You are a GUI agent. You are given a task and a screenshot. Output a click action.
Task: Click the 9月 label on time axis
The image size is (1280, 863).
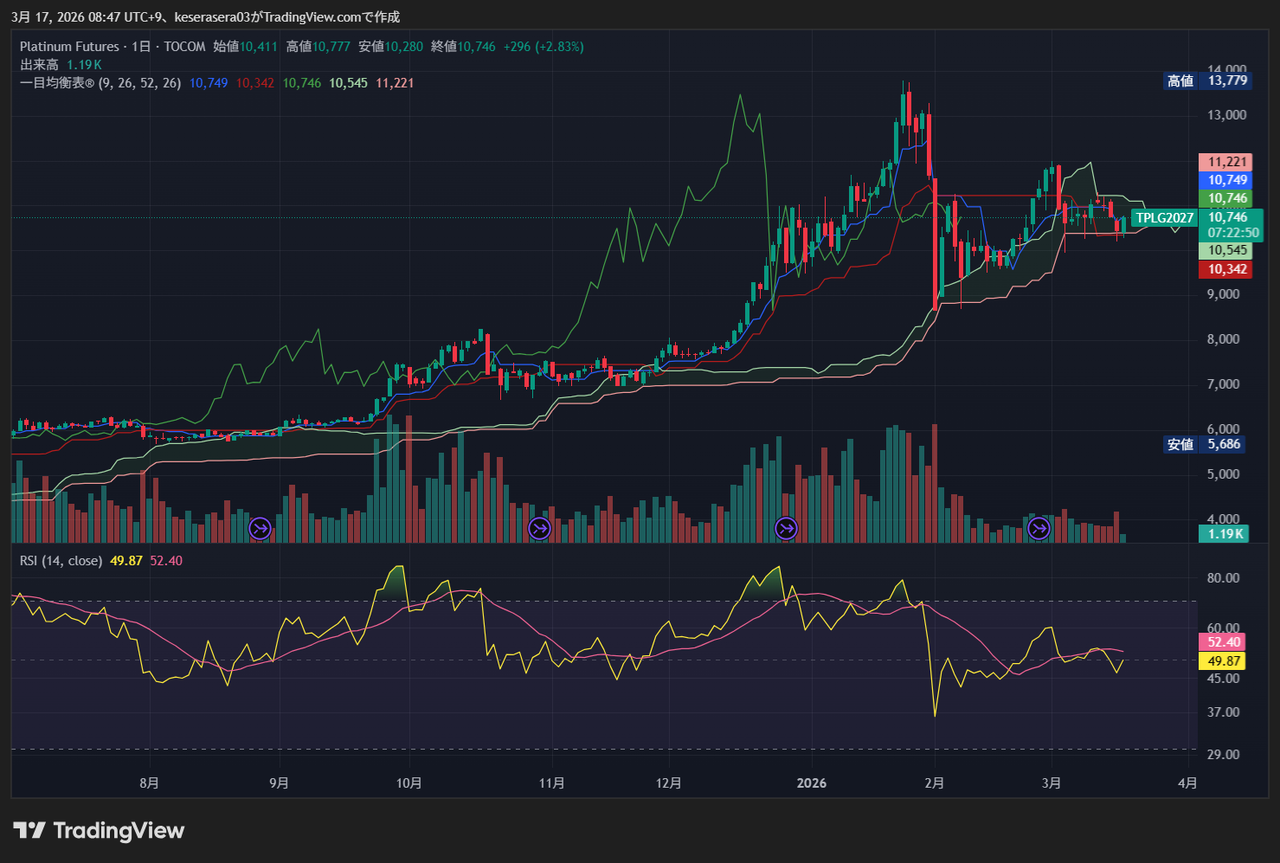(x=280, y=783)
